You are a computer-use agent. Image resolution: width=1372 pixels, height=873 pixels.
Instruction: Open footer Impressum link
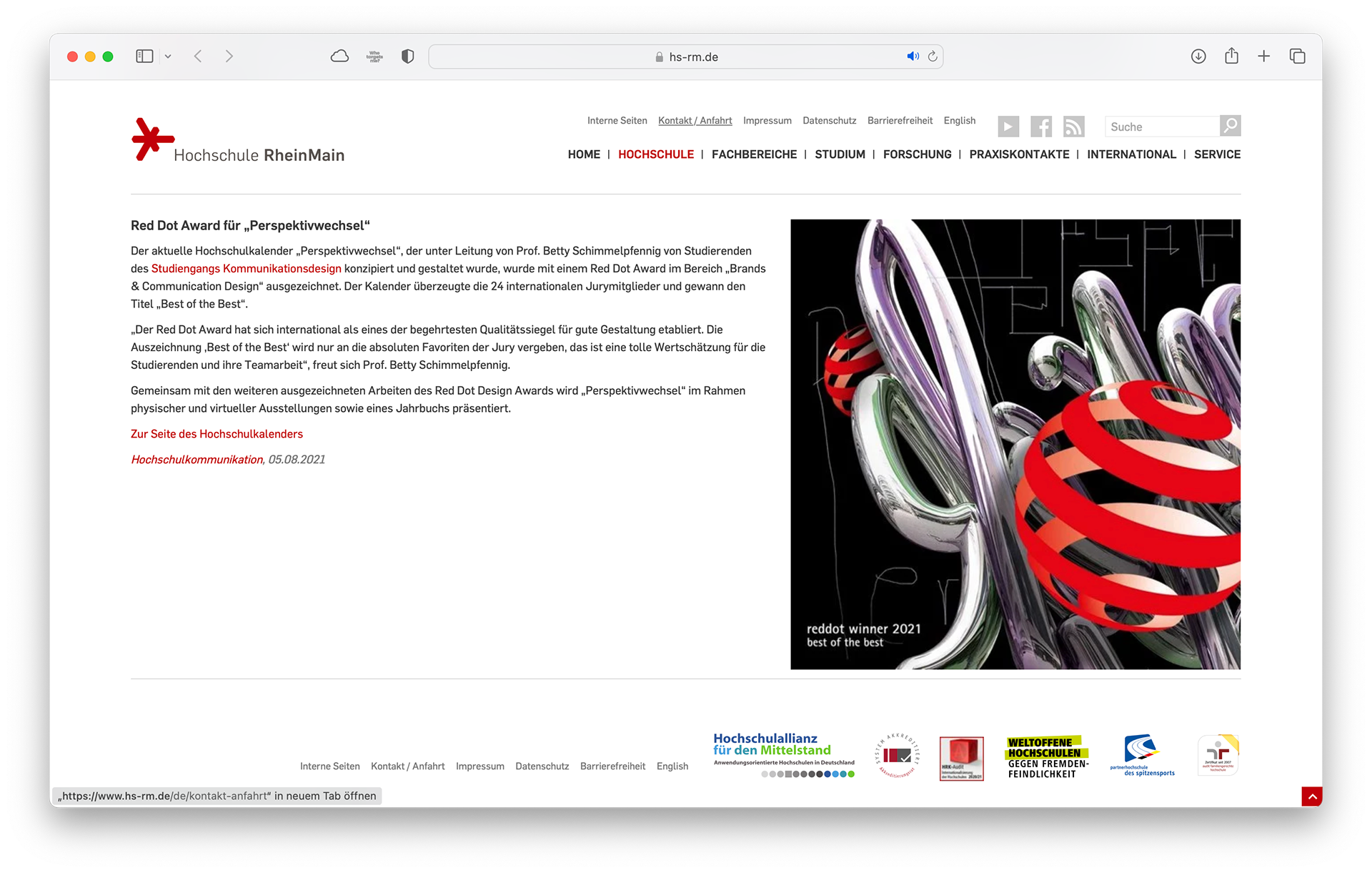tap(479, 766)
